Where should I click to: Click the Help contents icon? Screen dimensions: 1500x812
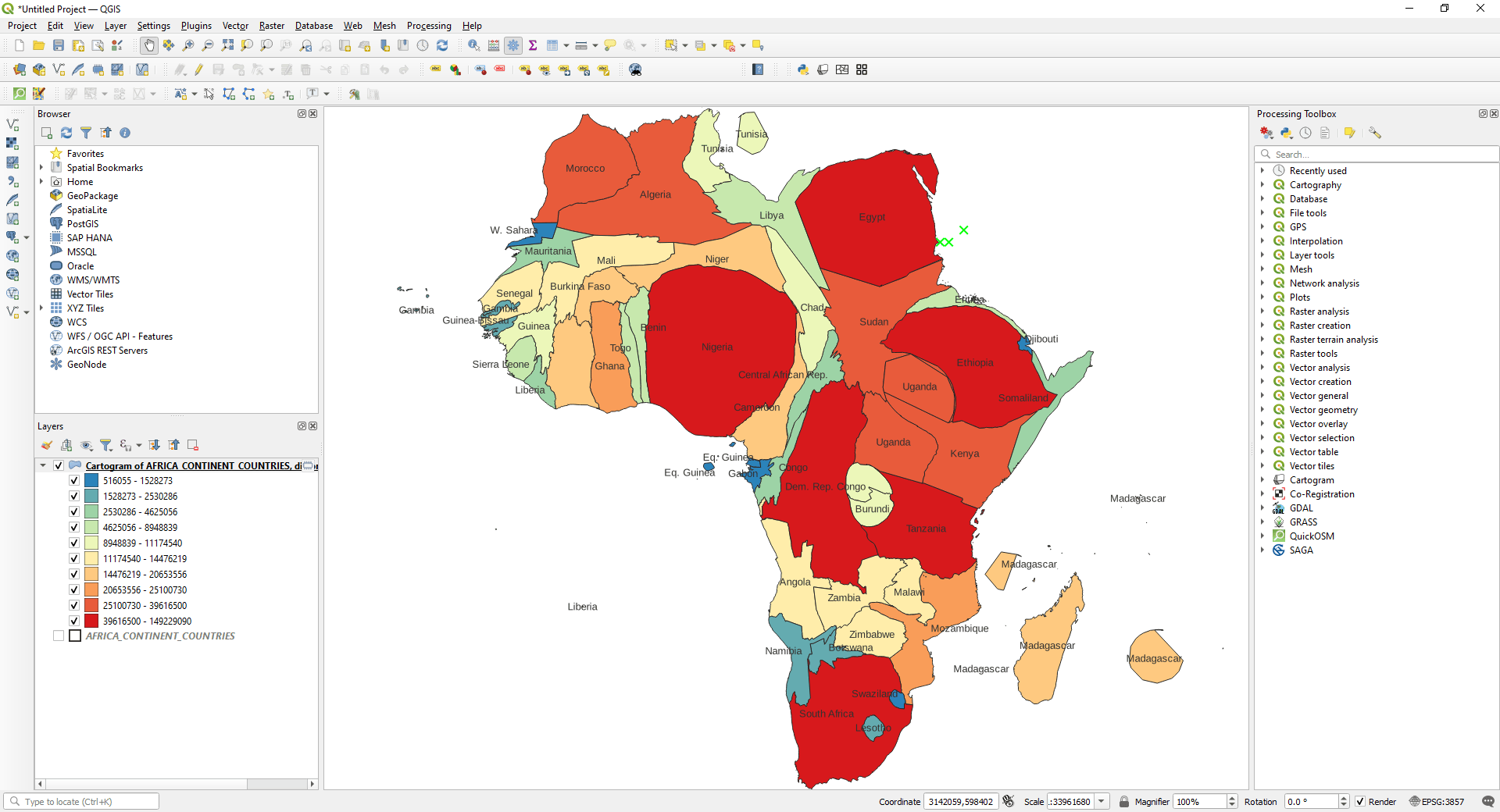pos(758,69)
